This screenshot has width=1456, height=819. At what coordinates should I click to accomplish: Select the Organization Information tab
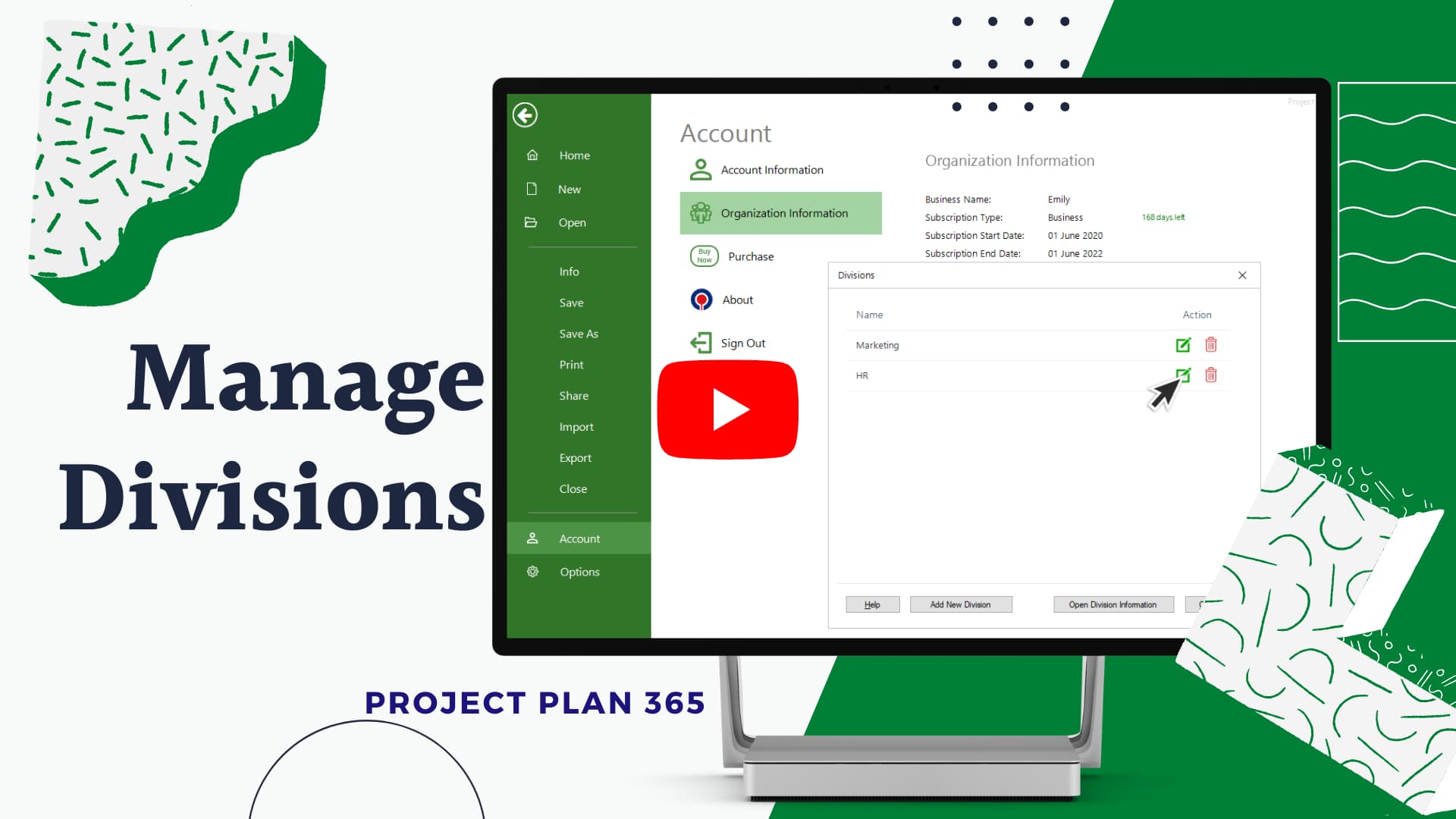tap(780, 212)
